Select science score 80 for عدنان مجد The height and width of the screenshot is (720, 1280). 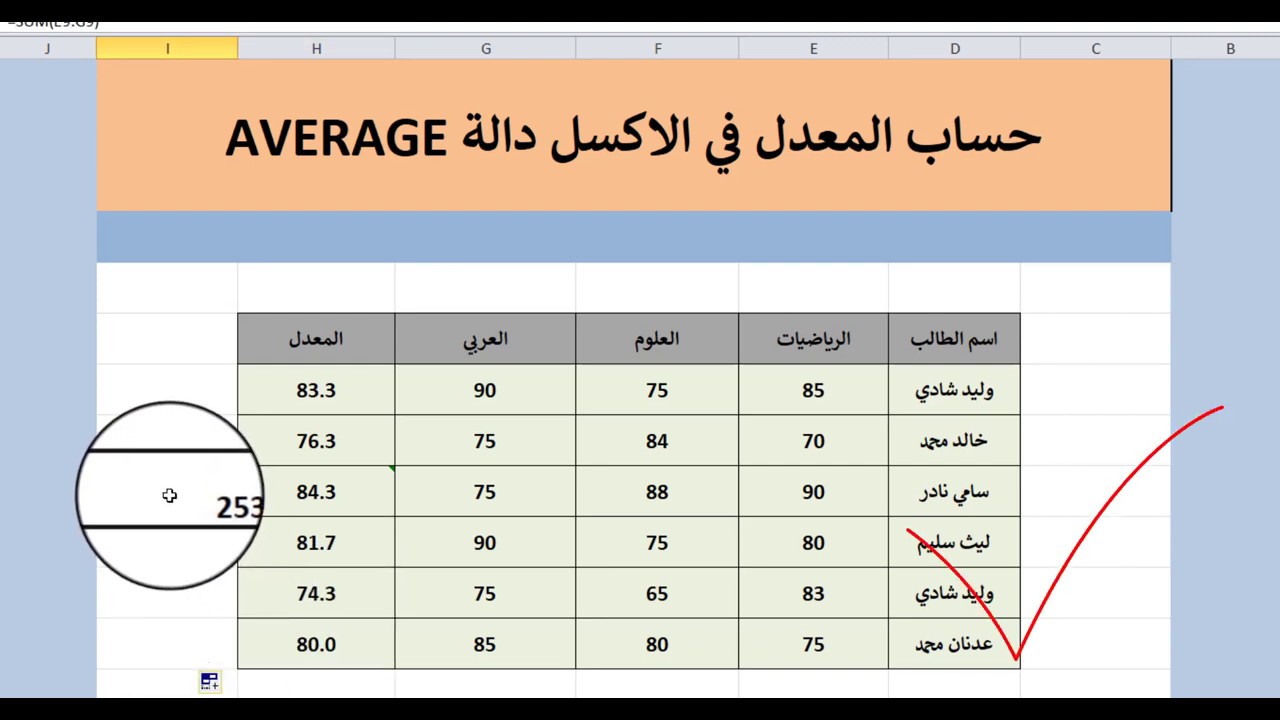tap(657, 644)
